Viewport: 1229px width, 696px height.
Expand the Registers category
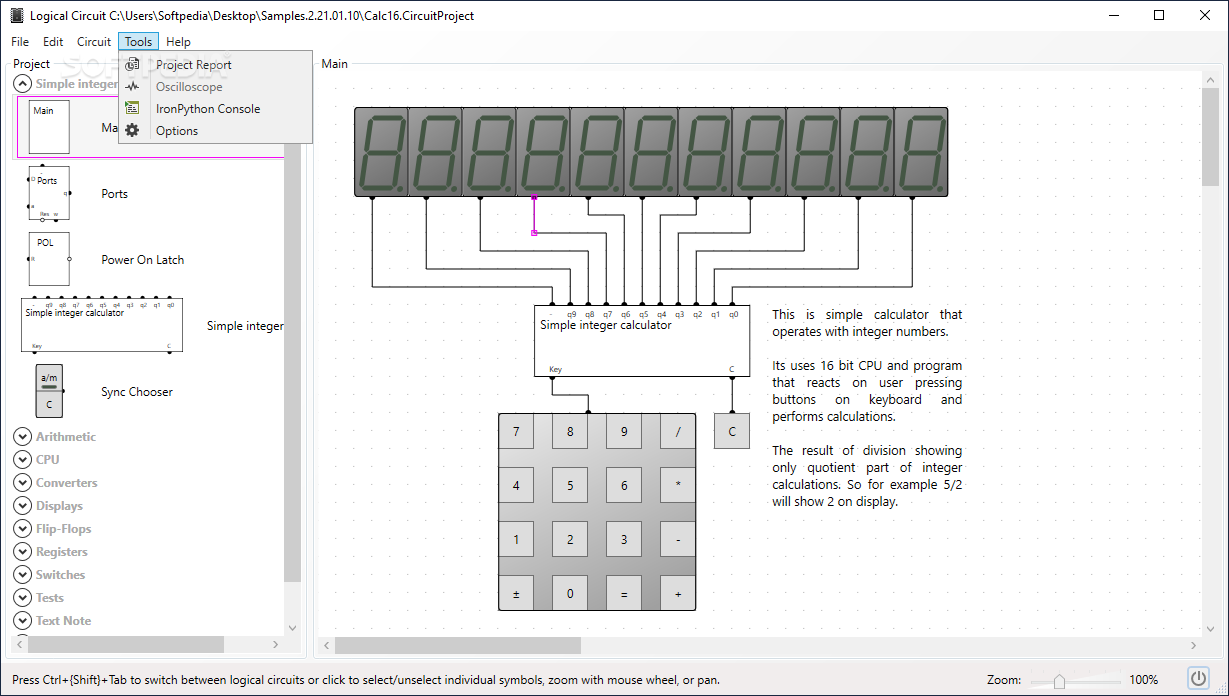click(22, 551)
